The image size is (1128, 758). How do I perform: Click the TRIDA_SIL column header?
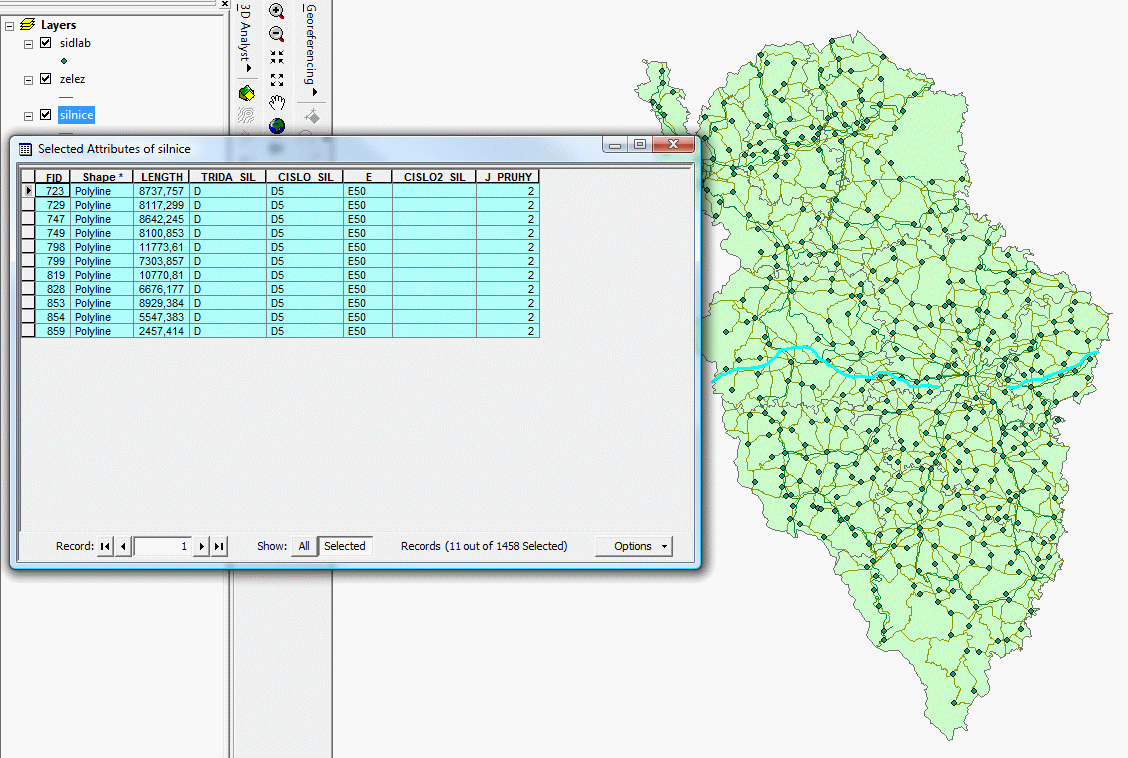tap(227, 177)
